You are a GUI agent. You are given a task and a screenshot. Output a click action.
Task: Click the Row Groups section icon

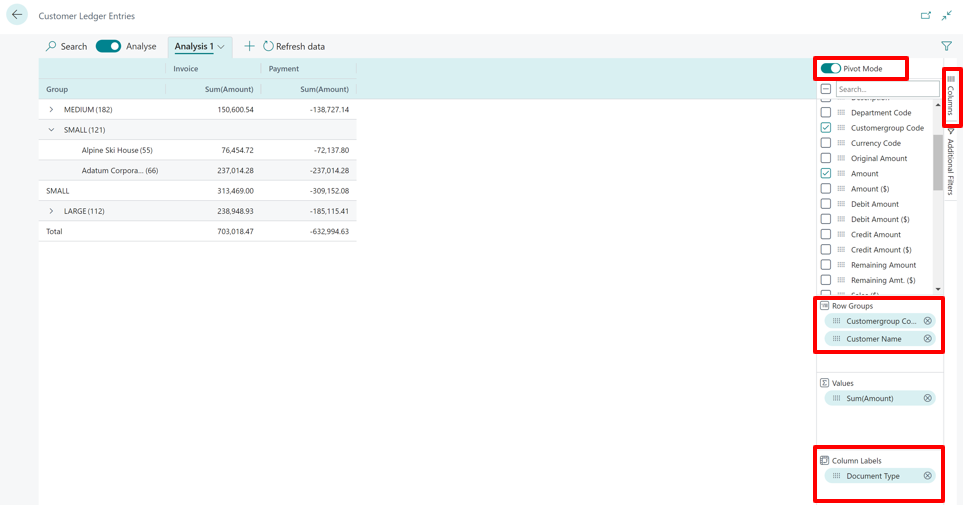824,305
